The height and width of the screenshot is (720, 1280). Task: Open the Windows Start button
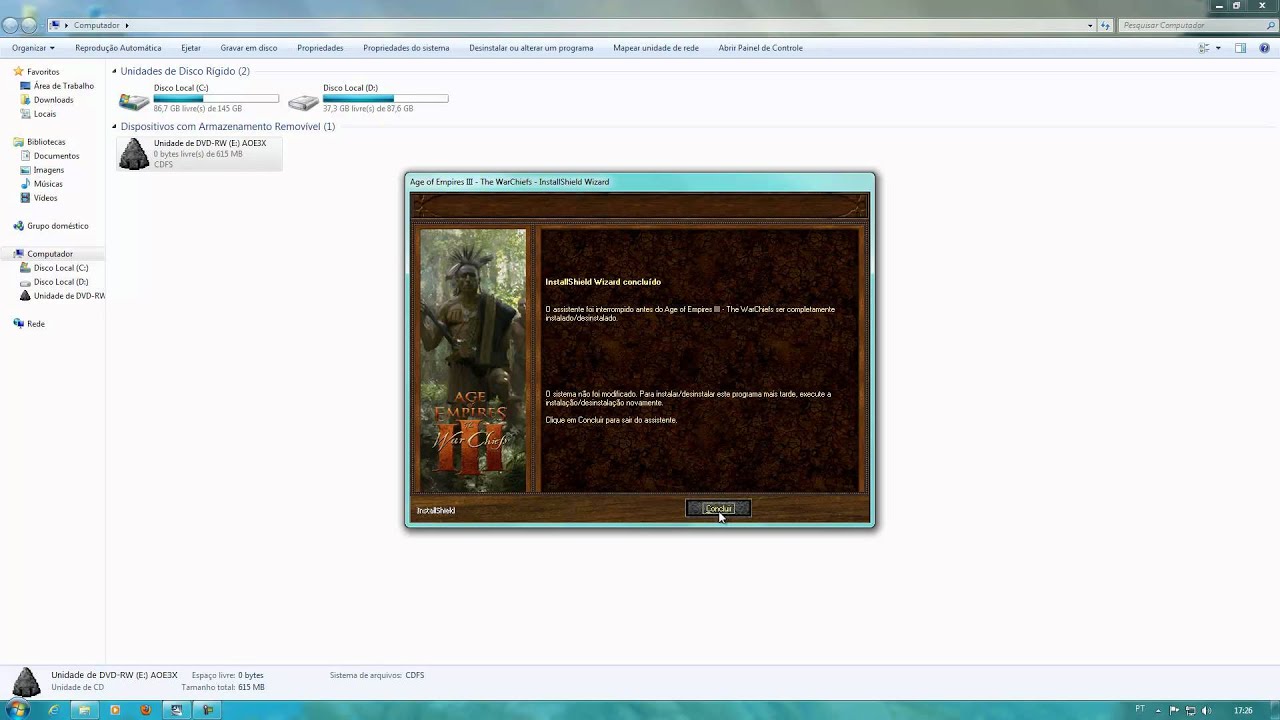[x=17, y=710]
